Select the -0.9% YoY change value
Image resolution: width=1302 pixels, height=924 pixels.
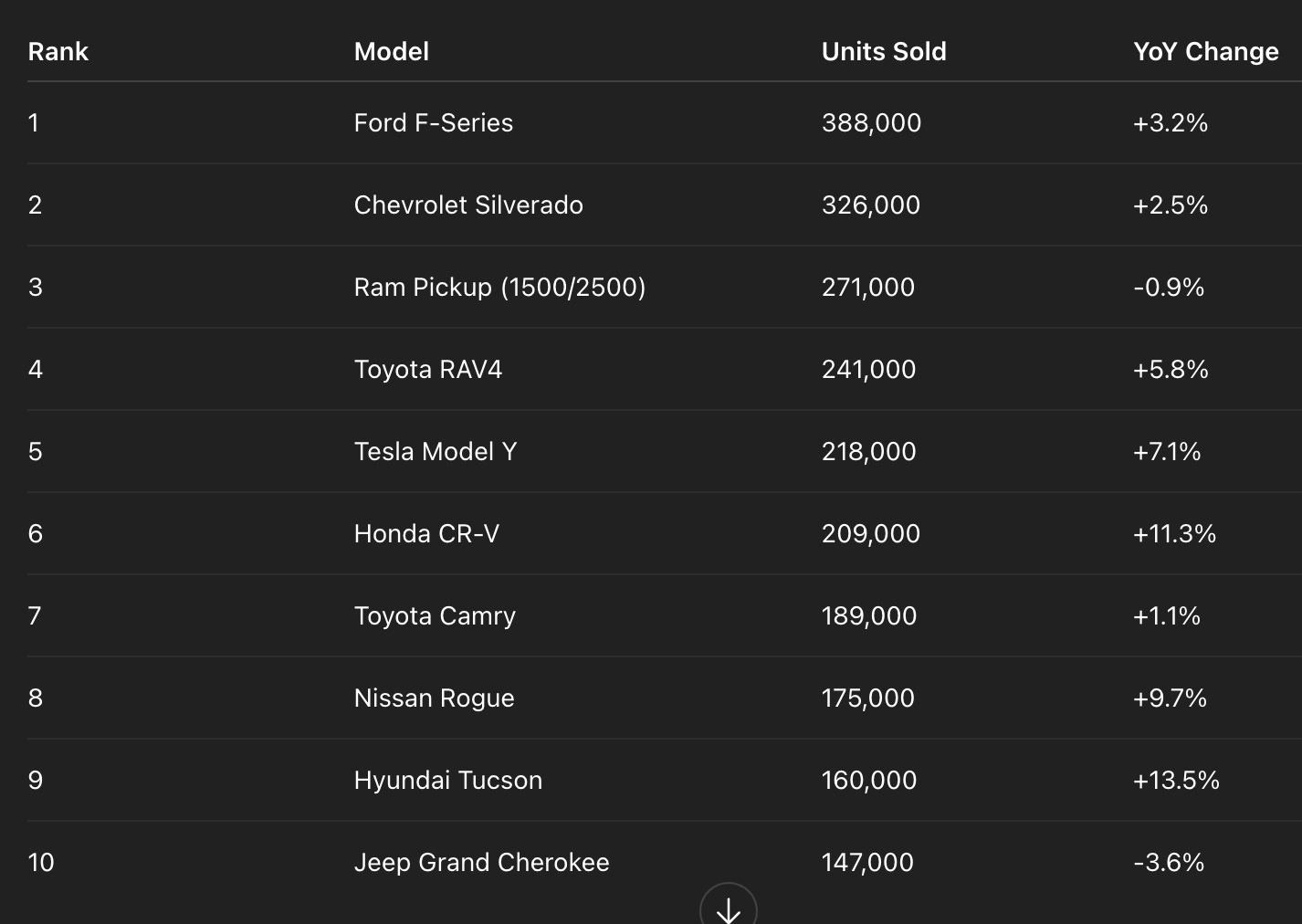pyautogui.click(x=1169, y=287)
